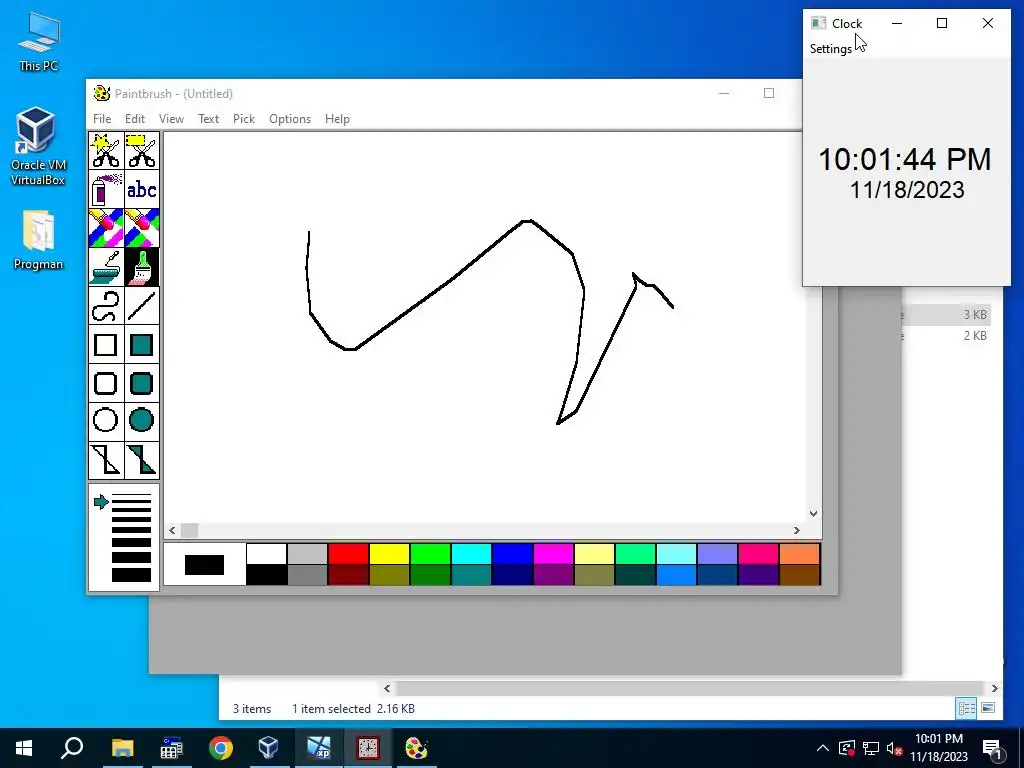Pick the cyan color swatch
The image size is (1024, 768).
pyautogui.click(x=472, y=554)
